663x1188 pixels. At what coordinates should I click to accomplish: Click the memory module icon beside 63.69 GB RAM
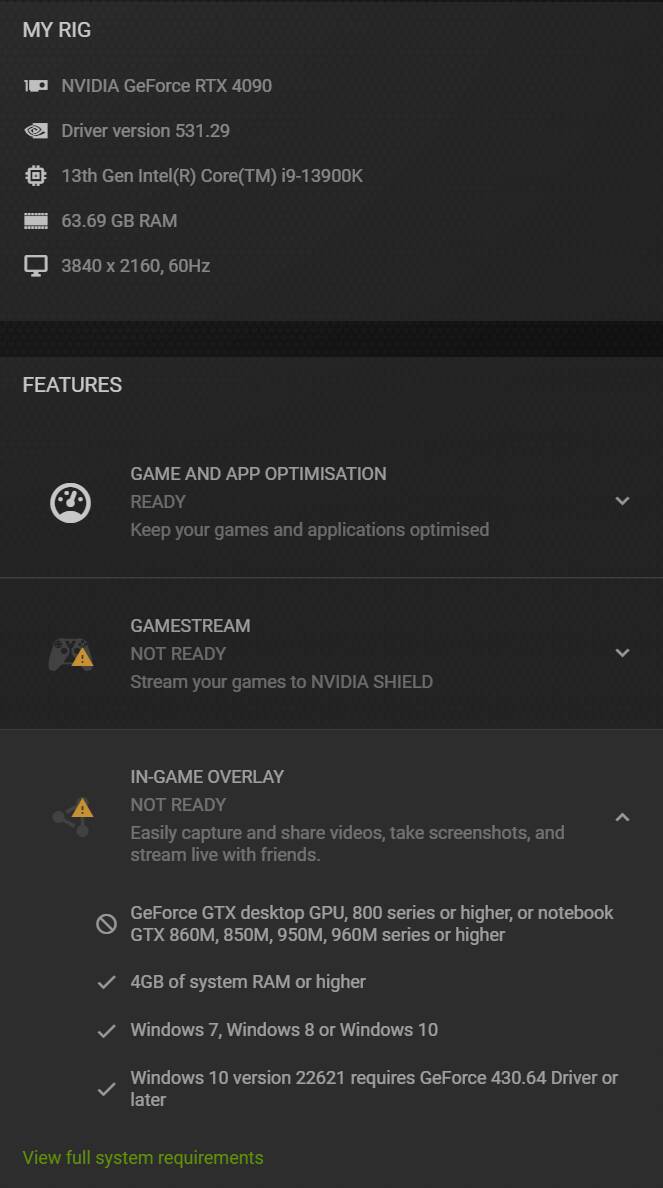[x=36, y=221]
